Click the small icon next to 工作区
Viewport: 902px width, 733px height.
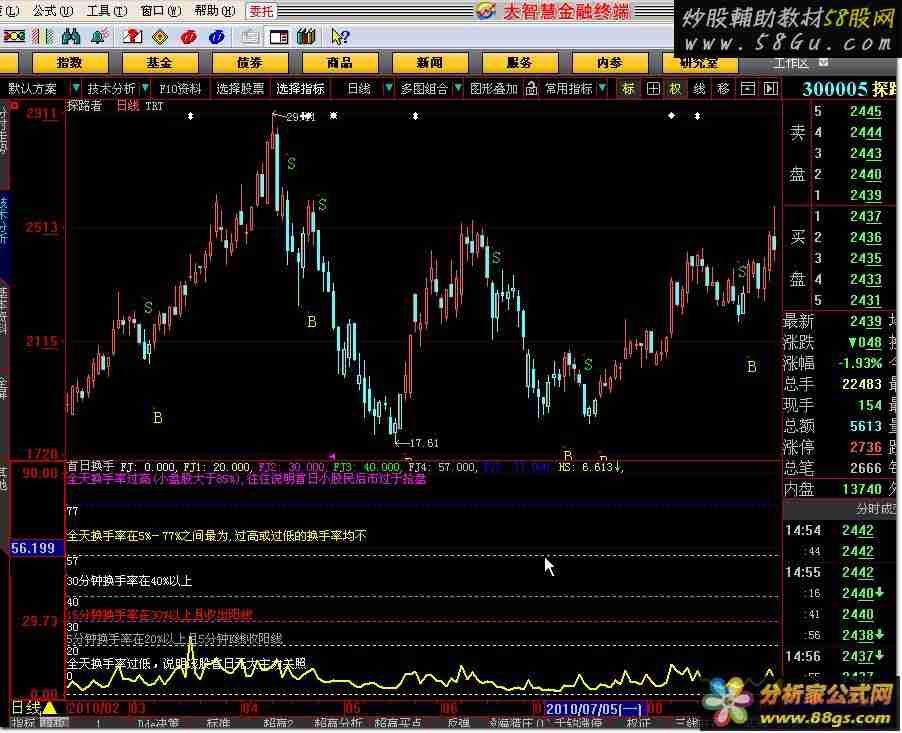823,62
